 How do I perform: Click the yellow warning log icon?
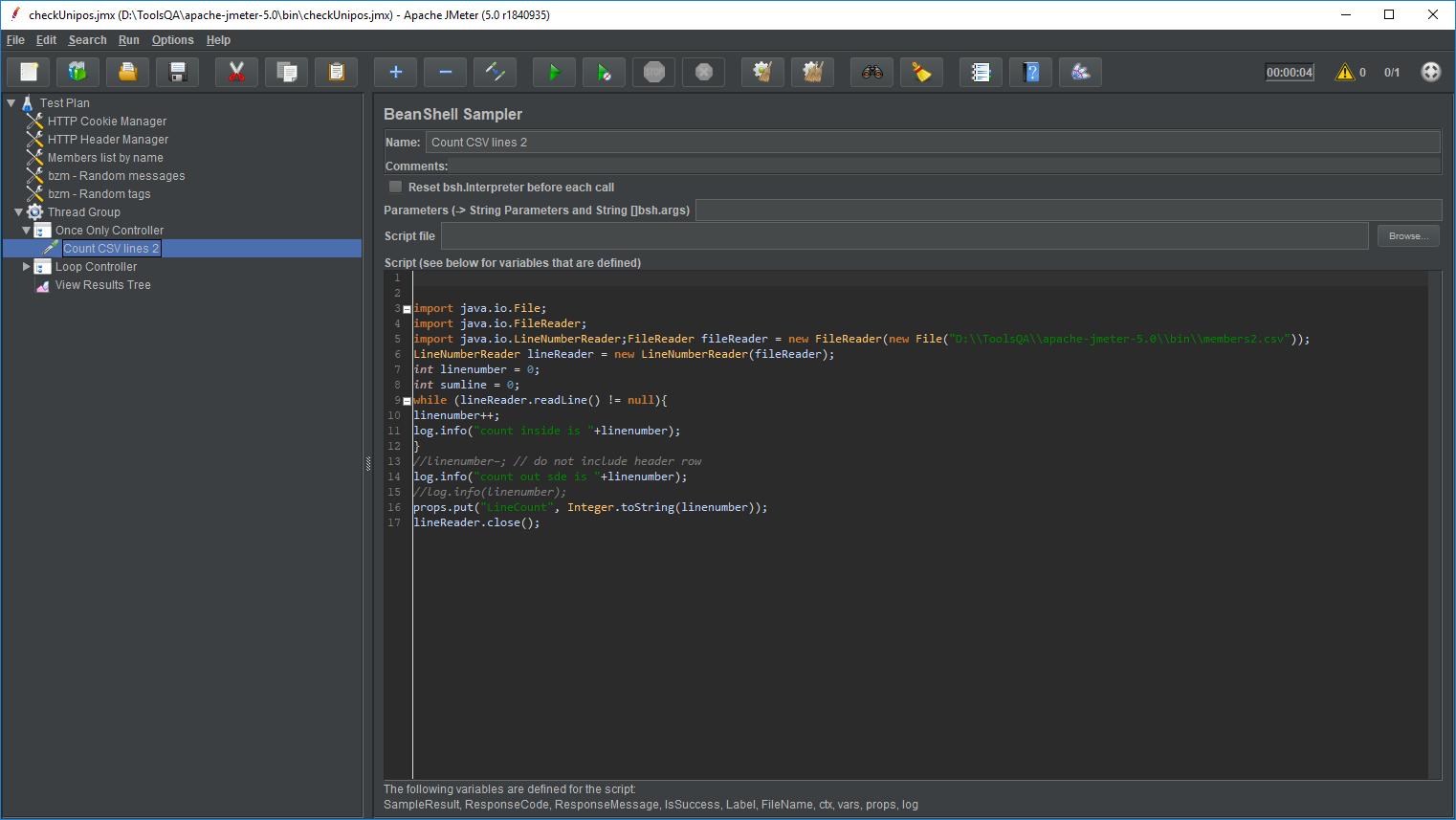click(x=1345, y=72)
